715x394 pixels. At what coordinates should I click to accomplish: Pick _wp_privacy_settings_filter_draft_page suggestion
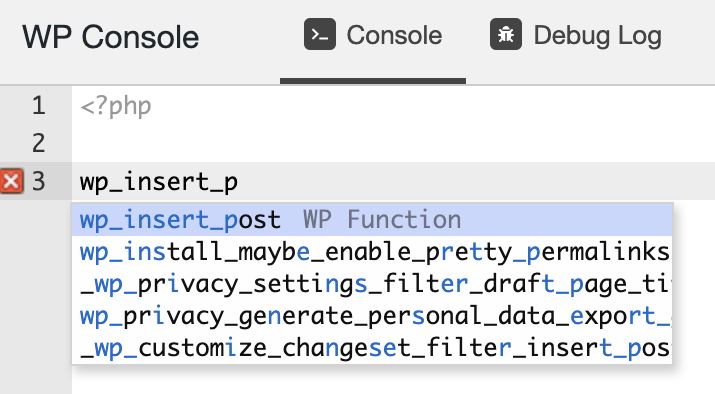(372, 284)
